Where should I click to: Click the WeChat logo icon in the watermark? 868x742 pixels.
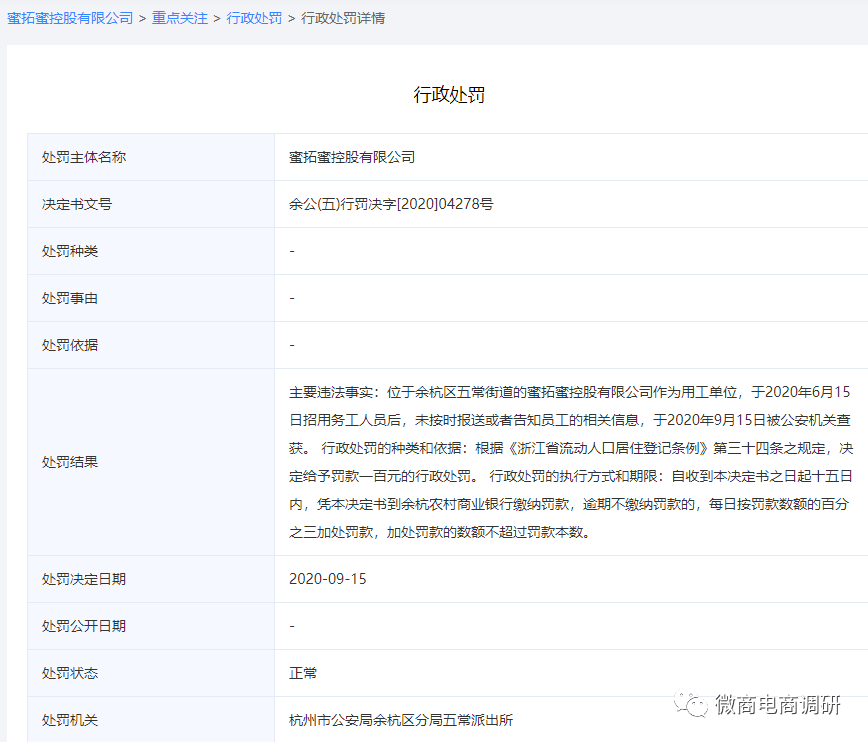pos(689,704)
